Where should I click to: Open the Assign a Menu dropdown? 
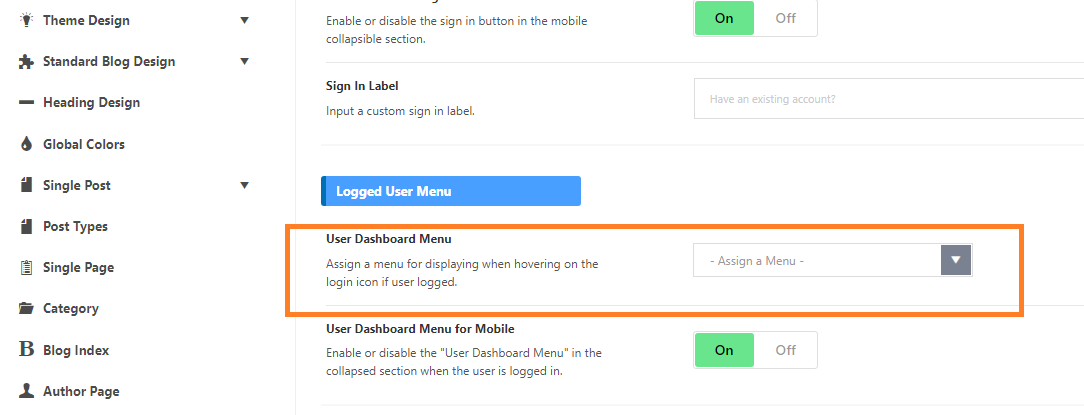pyautogui.click(x=832, y=261)
